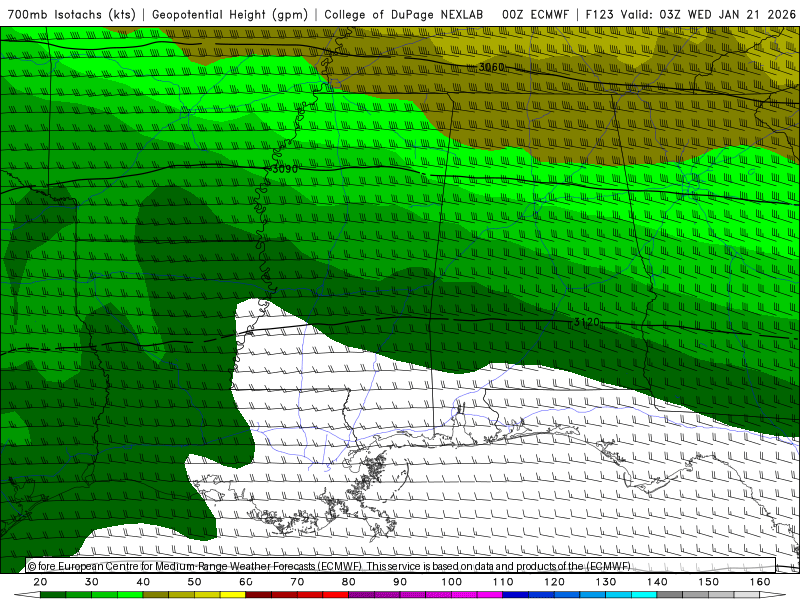The image size is (800, 600).
Task: Click the color bar label 20
Action: click(x=40, y=582)
